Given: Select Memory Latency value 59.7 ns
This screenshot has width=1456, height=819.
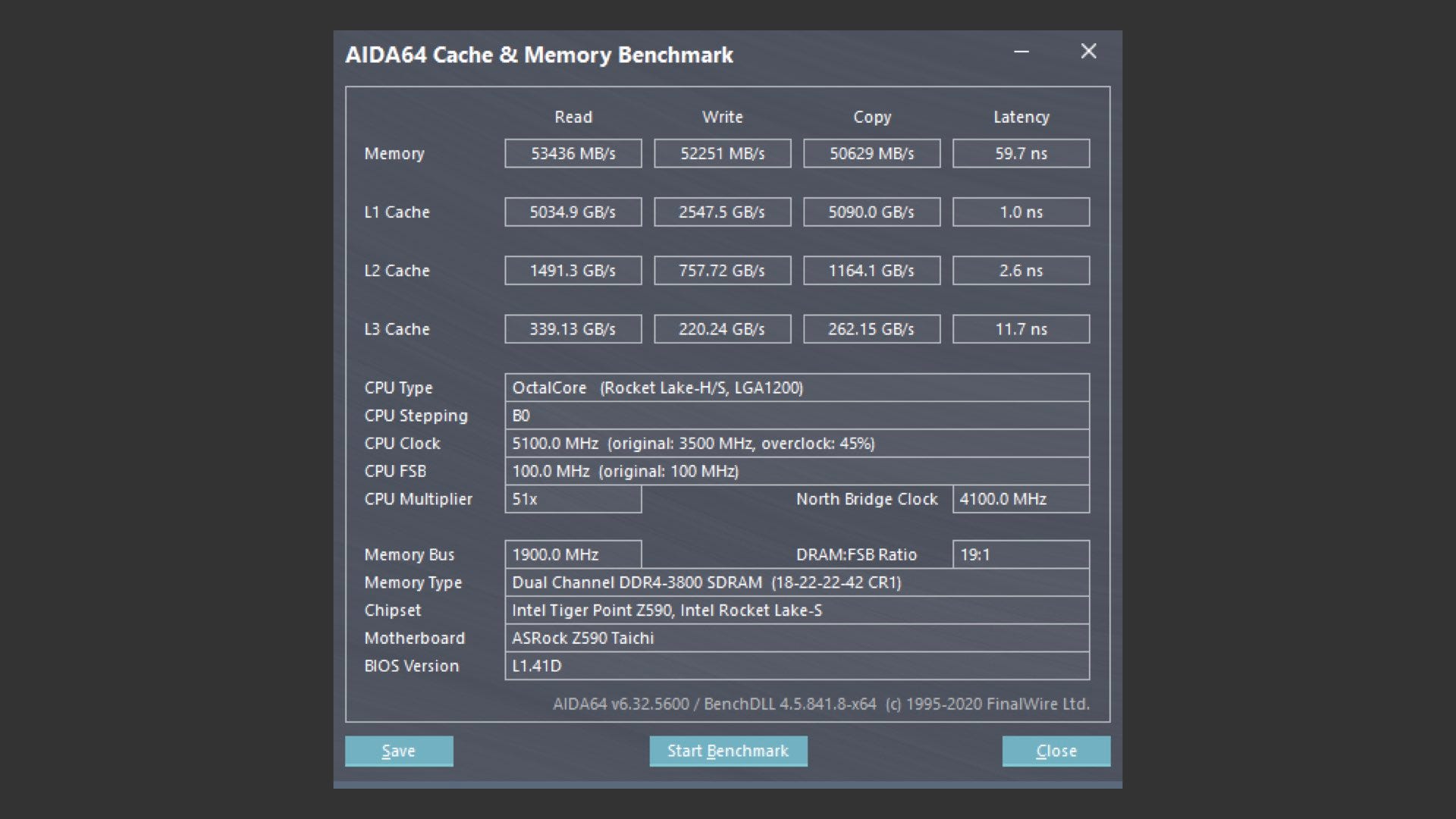Looking at the screenshot, I should [x=1021, y=153].
